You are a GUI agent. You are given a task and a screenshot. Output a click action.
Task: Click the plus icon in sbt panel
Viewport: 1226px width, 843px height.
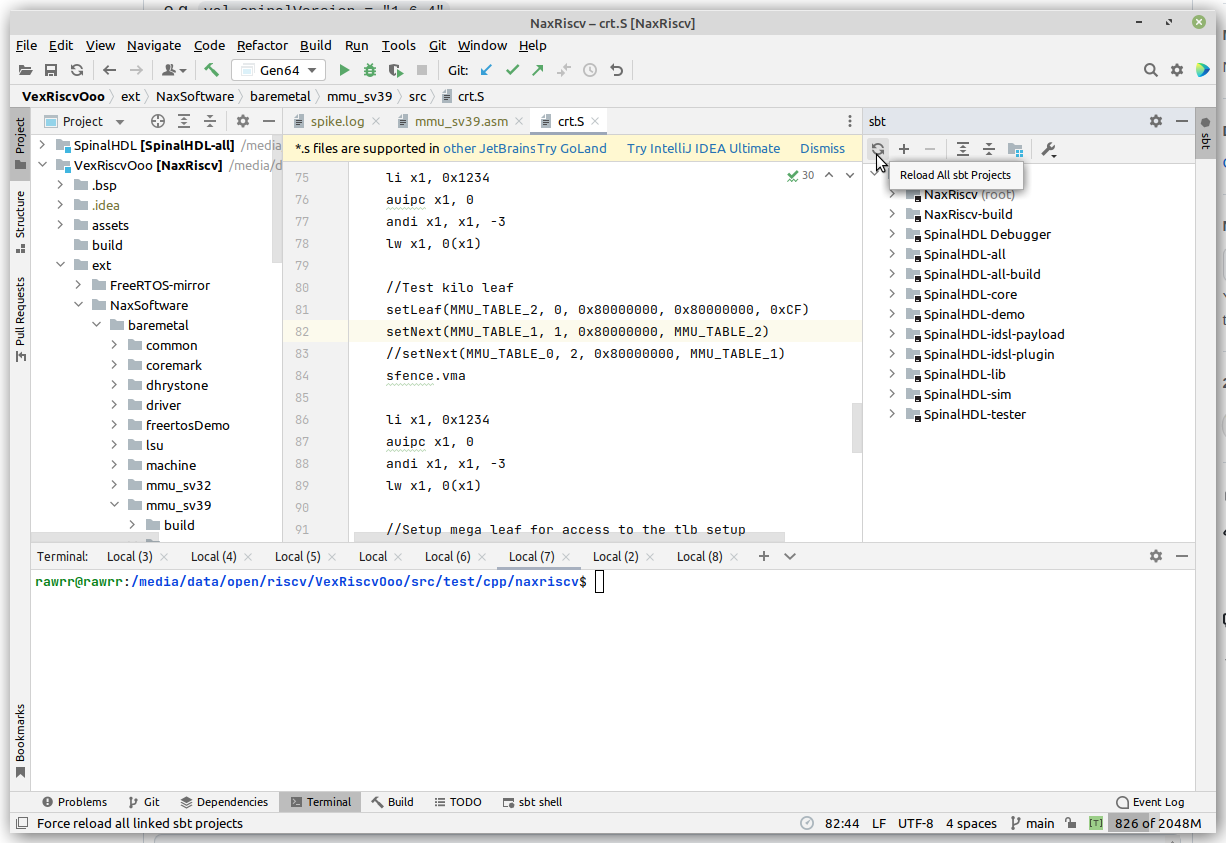coord(904,149)
